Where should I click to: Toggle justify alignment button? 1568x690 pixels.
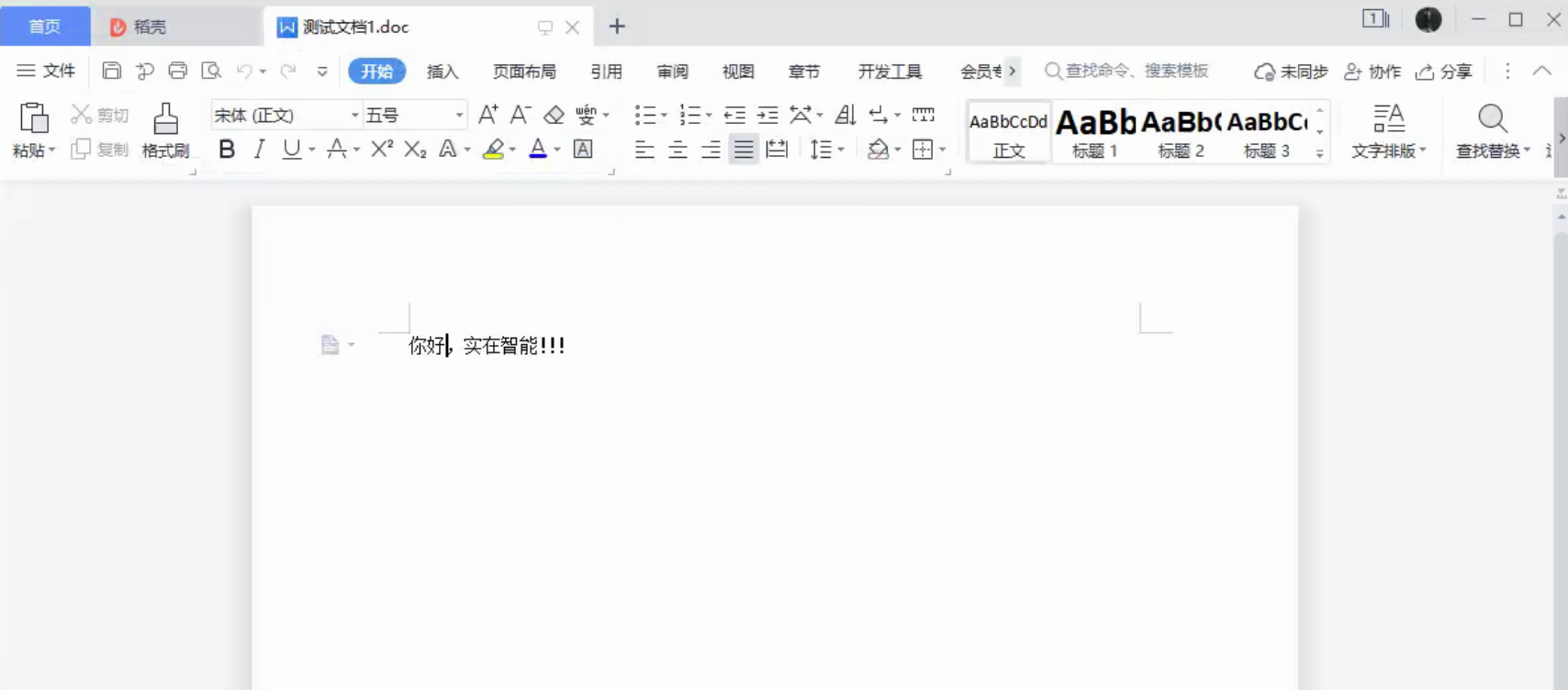744,150
